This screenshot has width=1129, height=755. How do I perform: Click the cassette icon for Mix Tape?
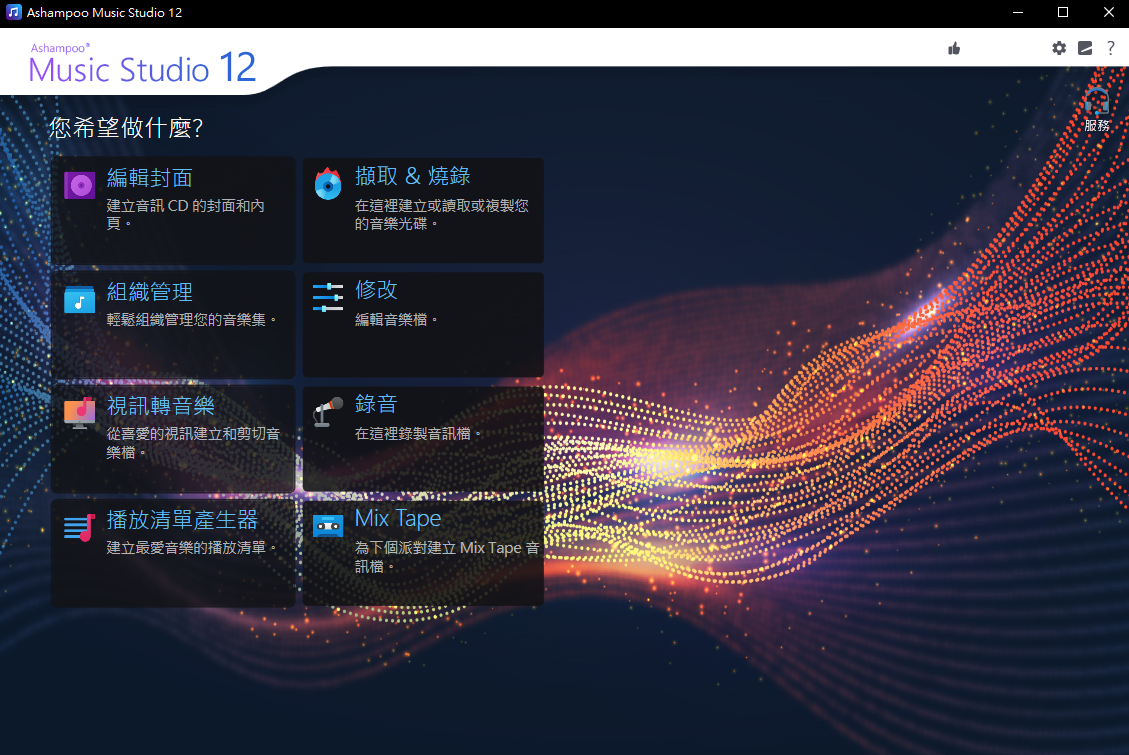(328, 526)
